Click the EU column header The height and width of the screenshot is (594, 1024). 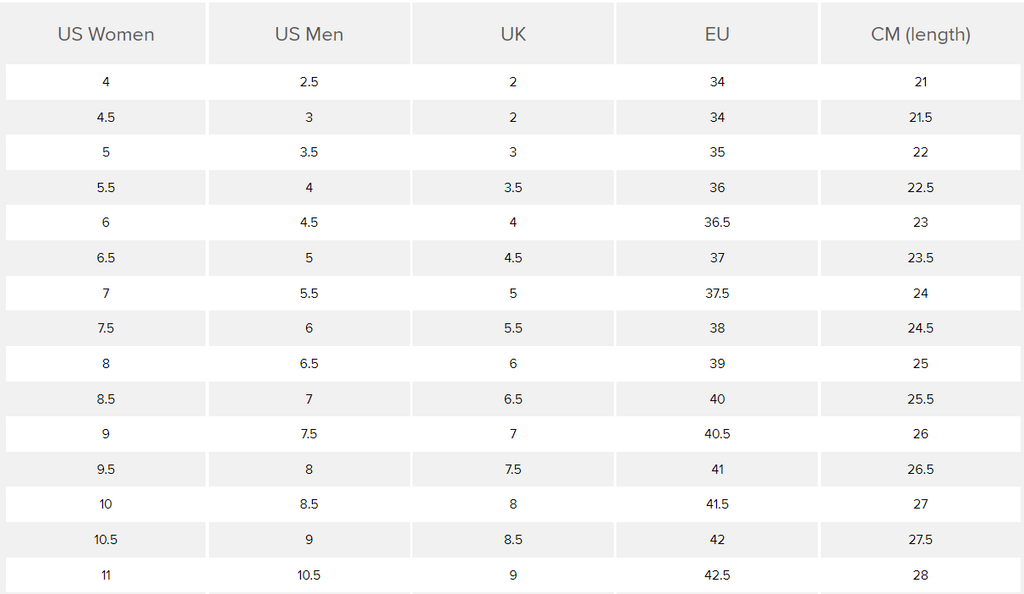[x=717, y=34]
